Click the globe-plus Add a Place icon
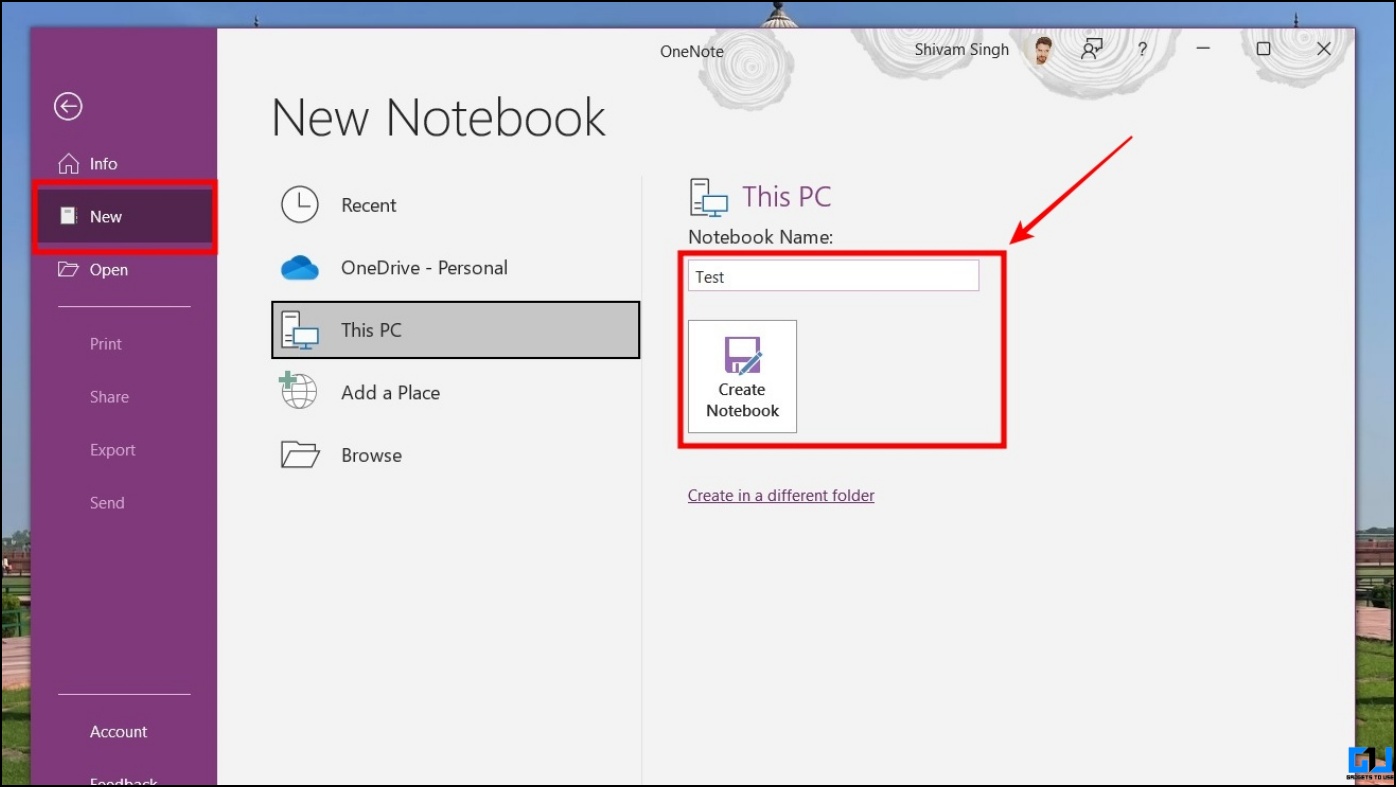 point(298,391)
